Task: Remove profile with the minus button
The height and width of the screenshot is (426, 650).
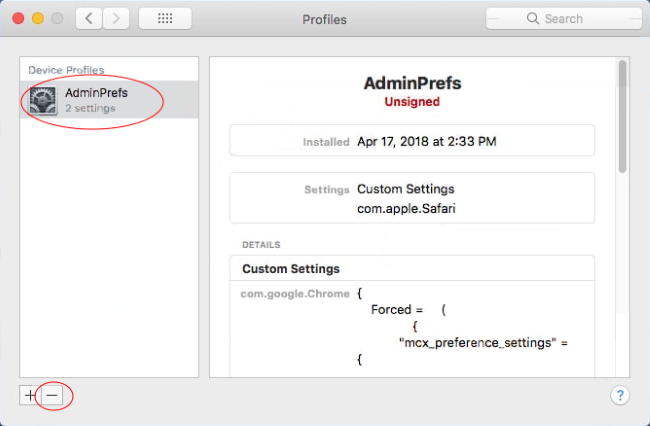Action: pyautogui.click(x=53, y=395)
